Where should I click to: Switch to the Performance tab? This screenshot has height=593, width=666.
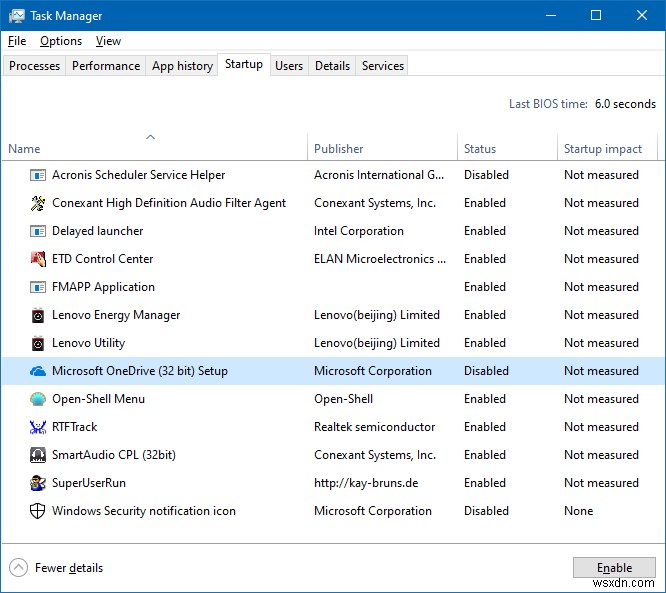106,66
